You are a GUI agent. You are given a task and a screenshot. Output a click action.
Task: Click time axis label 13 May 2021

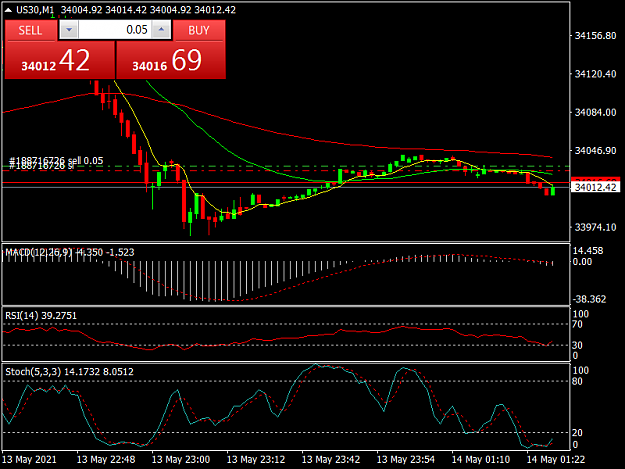pos(29,460)
